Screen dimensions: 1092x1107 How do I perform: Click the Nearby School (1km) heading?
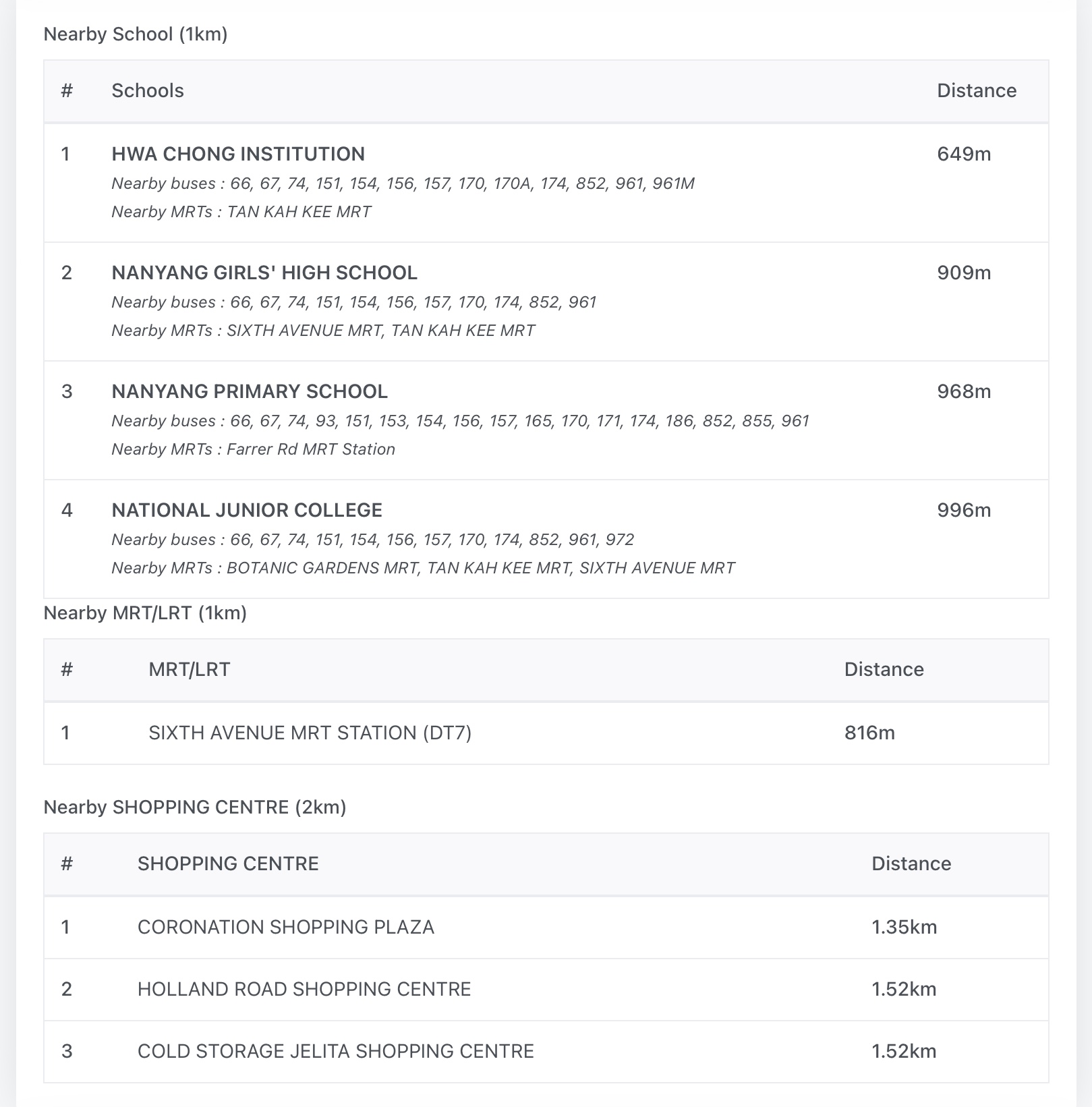pyautogui.click(x=136, y=34)
